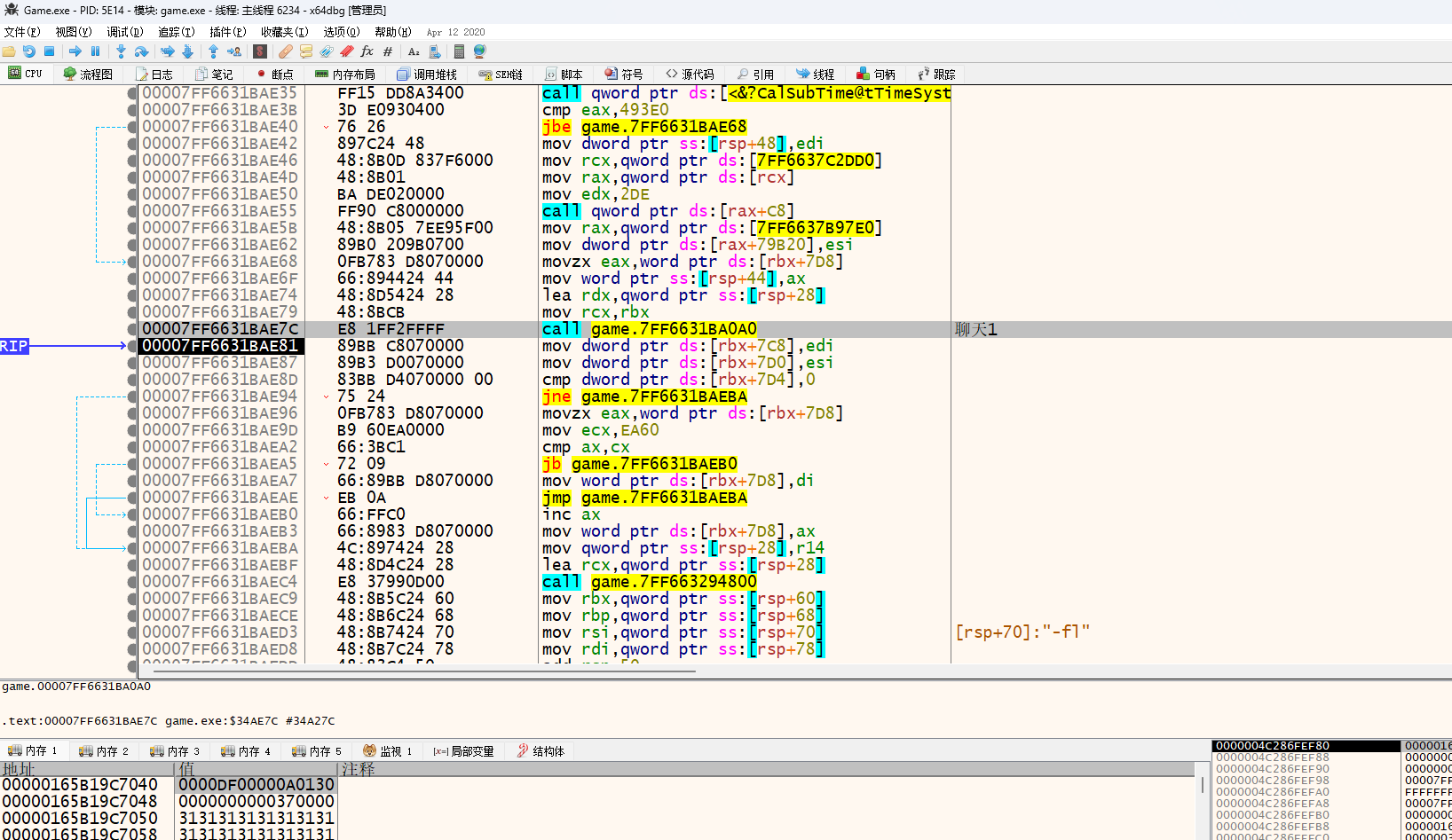1452x840 pixels.
Task: Run to user code icon
Action: [234, 51]
